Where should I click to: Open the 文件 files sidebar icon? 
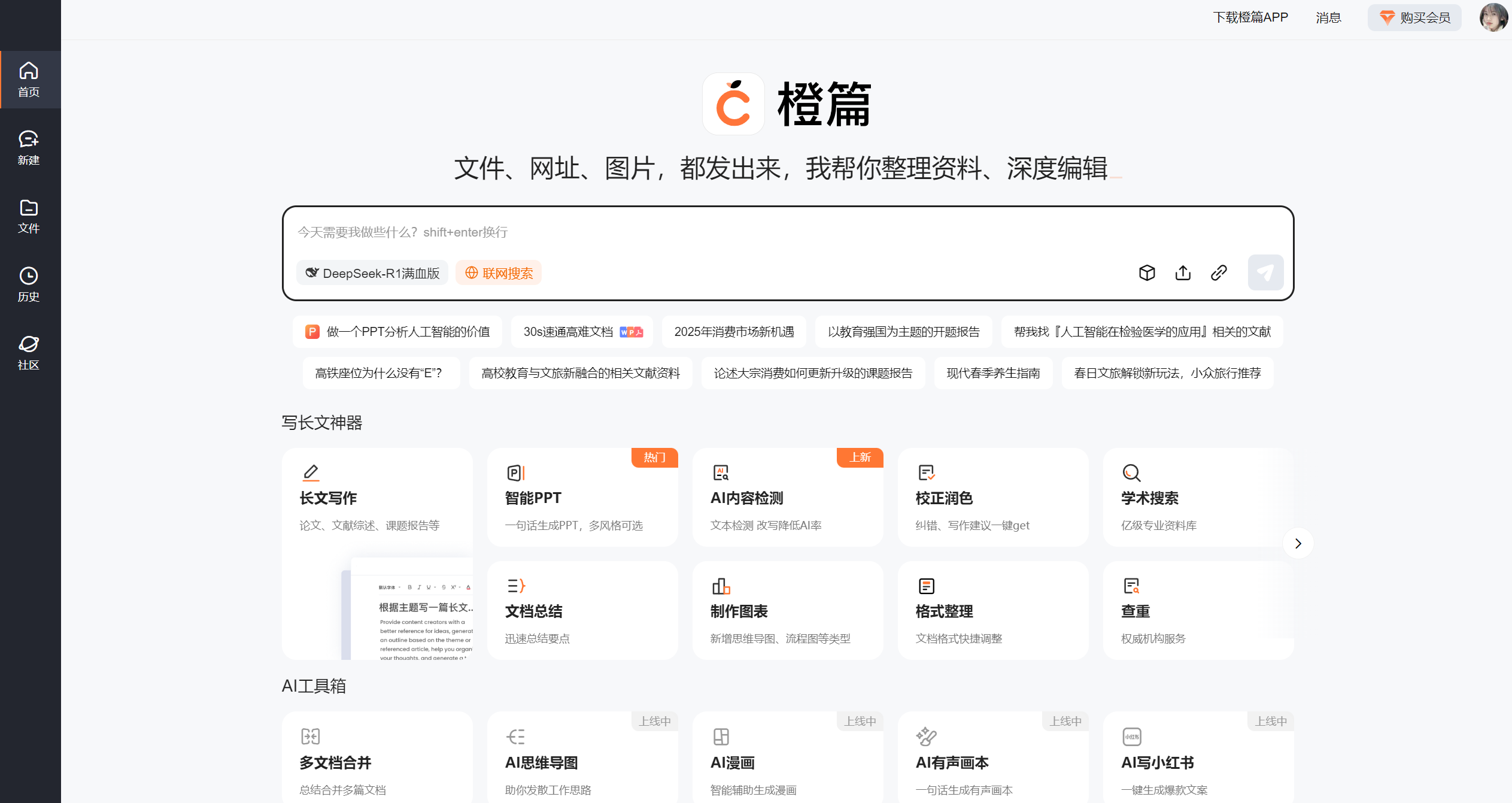[x=29, y=216]
